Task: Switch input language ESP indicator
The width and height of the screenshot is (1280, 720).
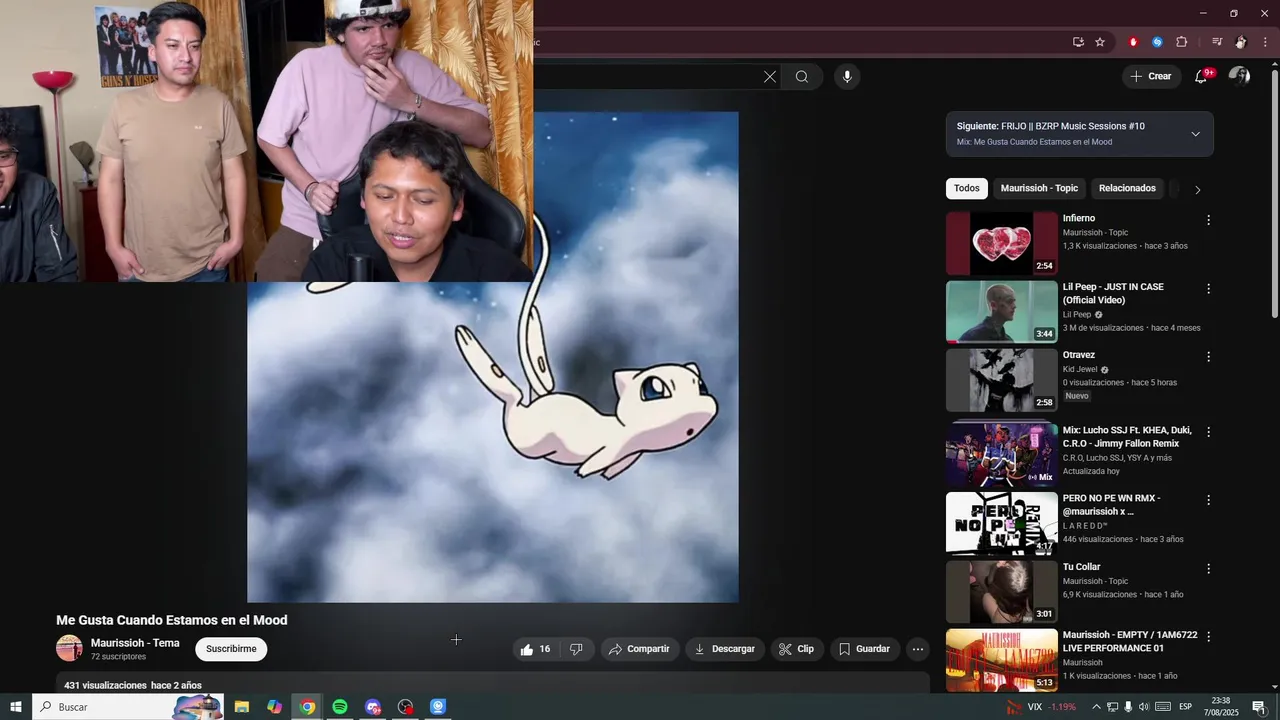Action: point(1186,707)
